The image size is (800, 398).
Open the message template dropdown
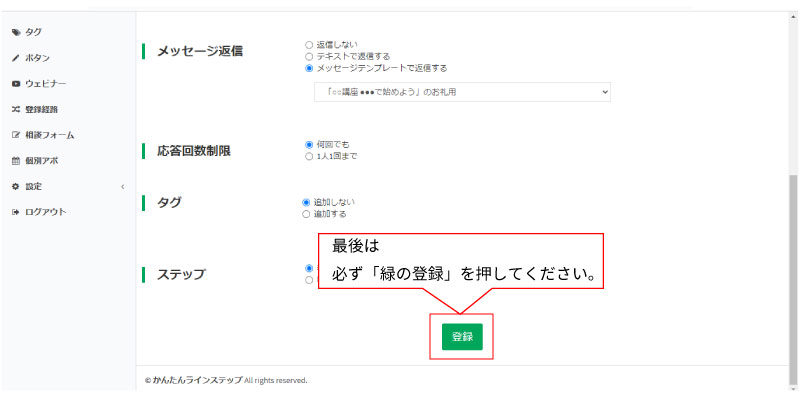(462, 92)
